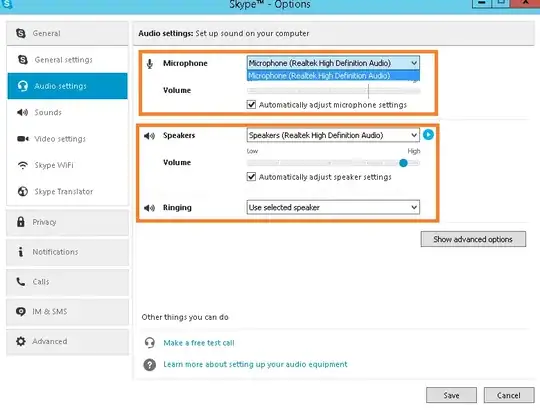This screenshot has height=410, width=540.
Task: Click the Video settings camera icon
Action: pos(23,139)
